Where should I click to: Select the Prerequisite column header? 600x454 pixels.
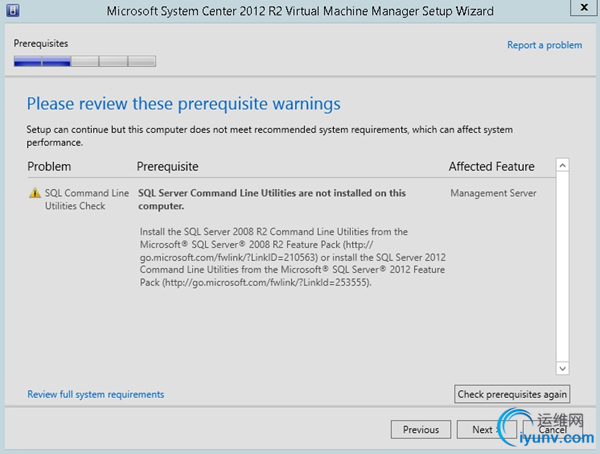coord(168,167)
